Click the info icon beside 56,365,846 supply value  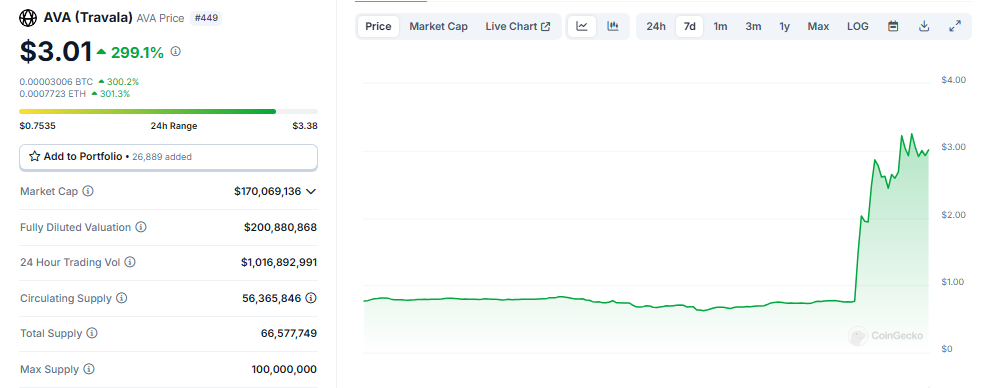(310, 298)
